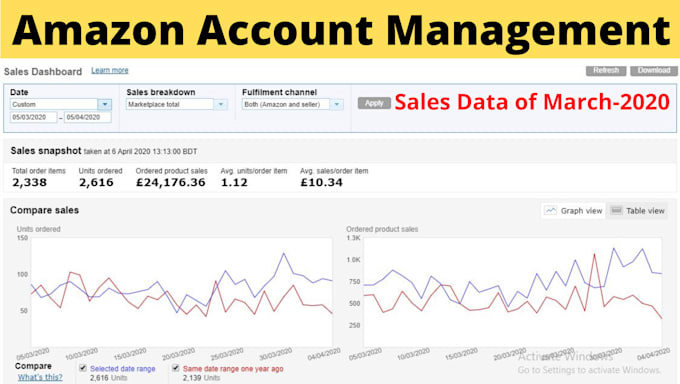The image size is (680, 384).
Task: Click the Graph view line chart icon
Action: coord(551,210)
